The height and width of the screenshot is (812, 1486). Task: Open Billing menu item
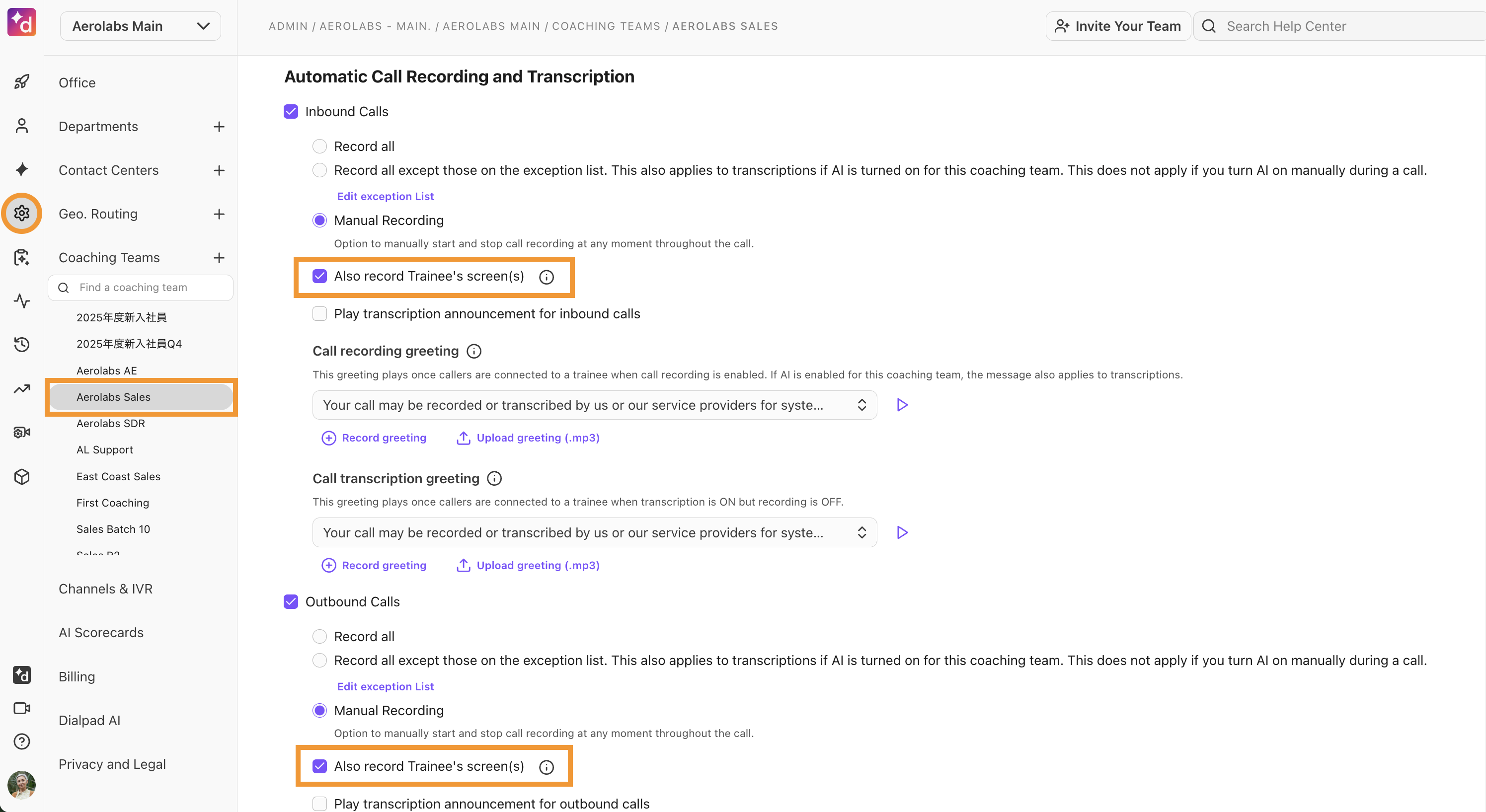click(77, 676)
